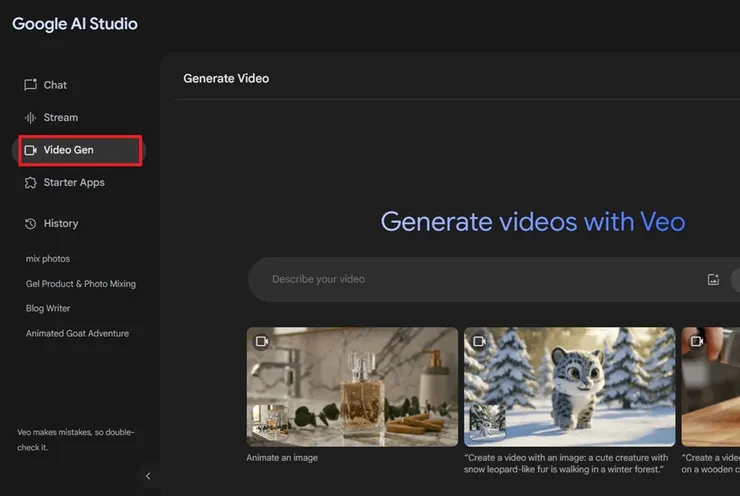Click the snow leopard prompt caption text
This screenshot has width=740, height=496.
pos(566,463)
